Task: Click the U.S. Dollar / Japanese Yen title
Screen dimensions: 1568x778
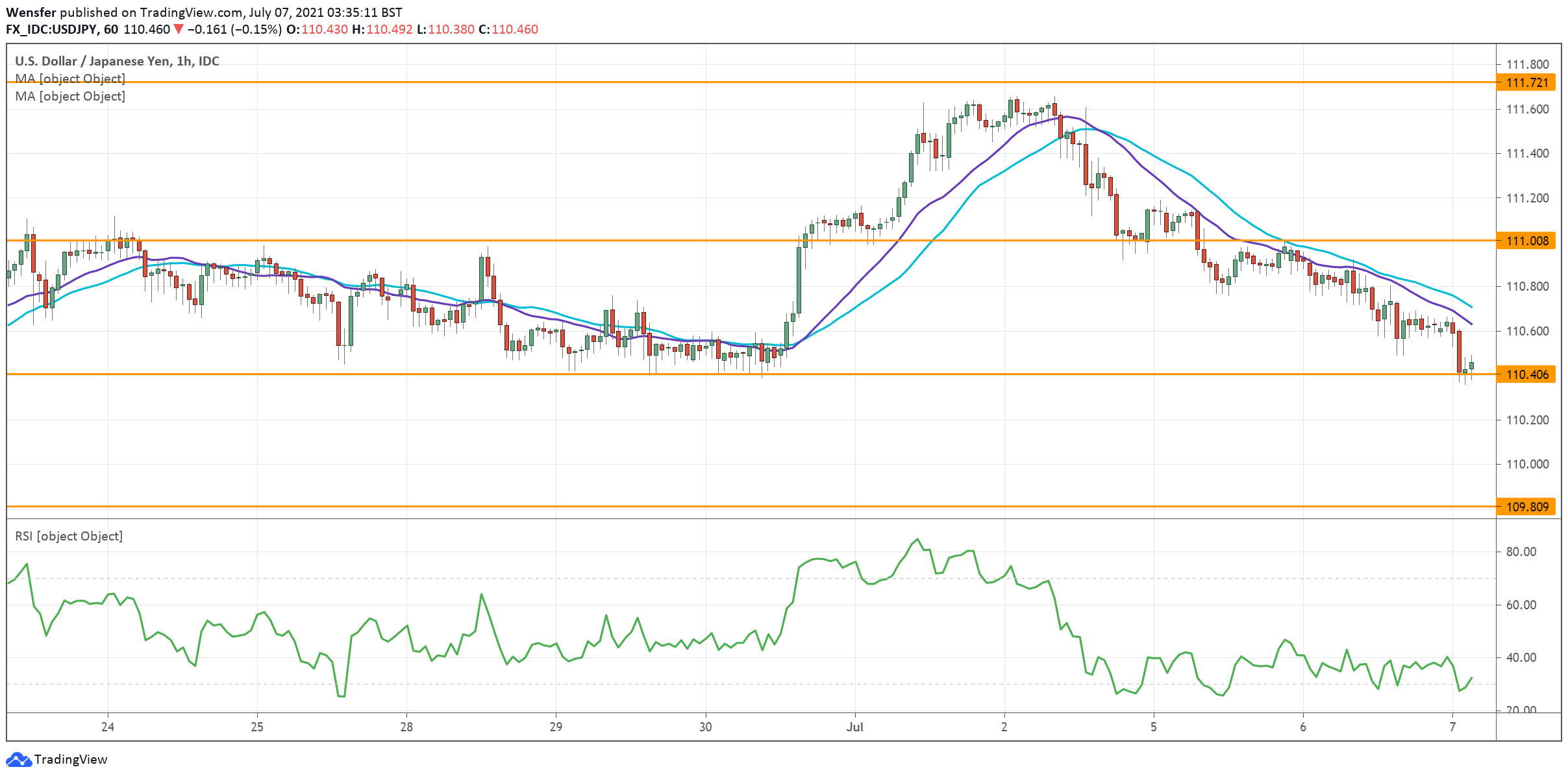Action: pos(117,61)
